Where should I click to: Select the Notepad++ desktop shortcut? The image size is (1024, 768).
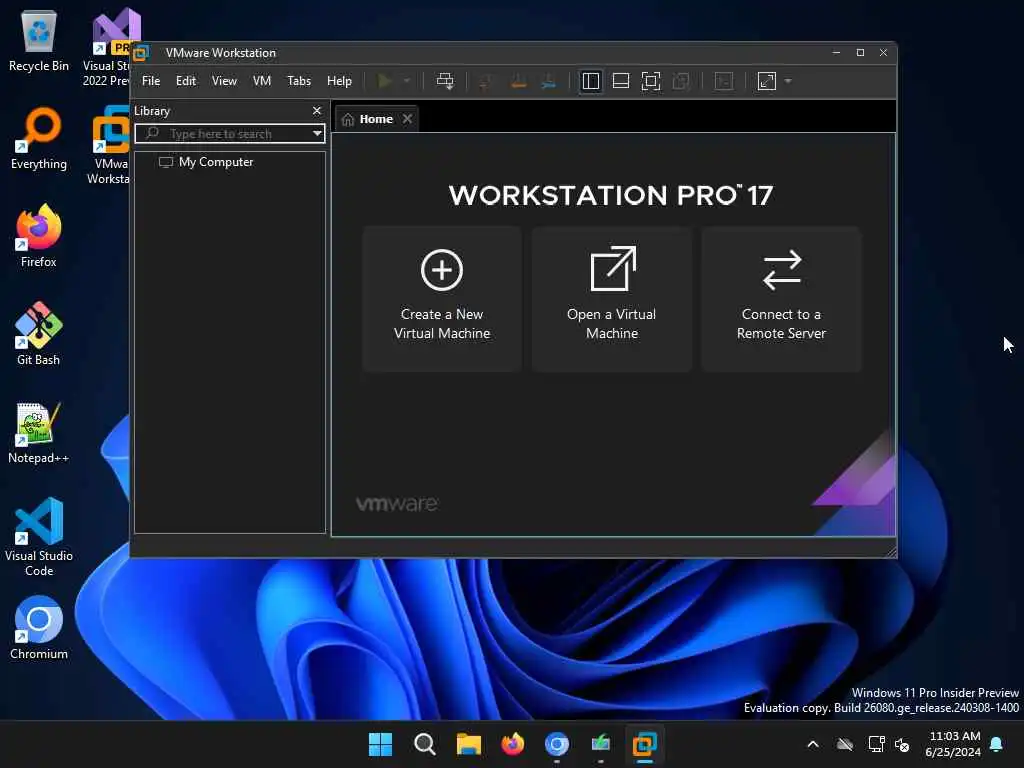point(39,433)
